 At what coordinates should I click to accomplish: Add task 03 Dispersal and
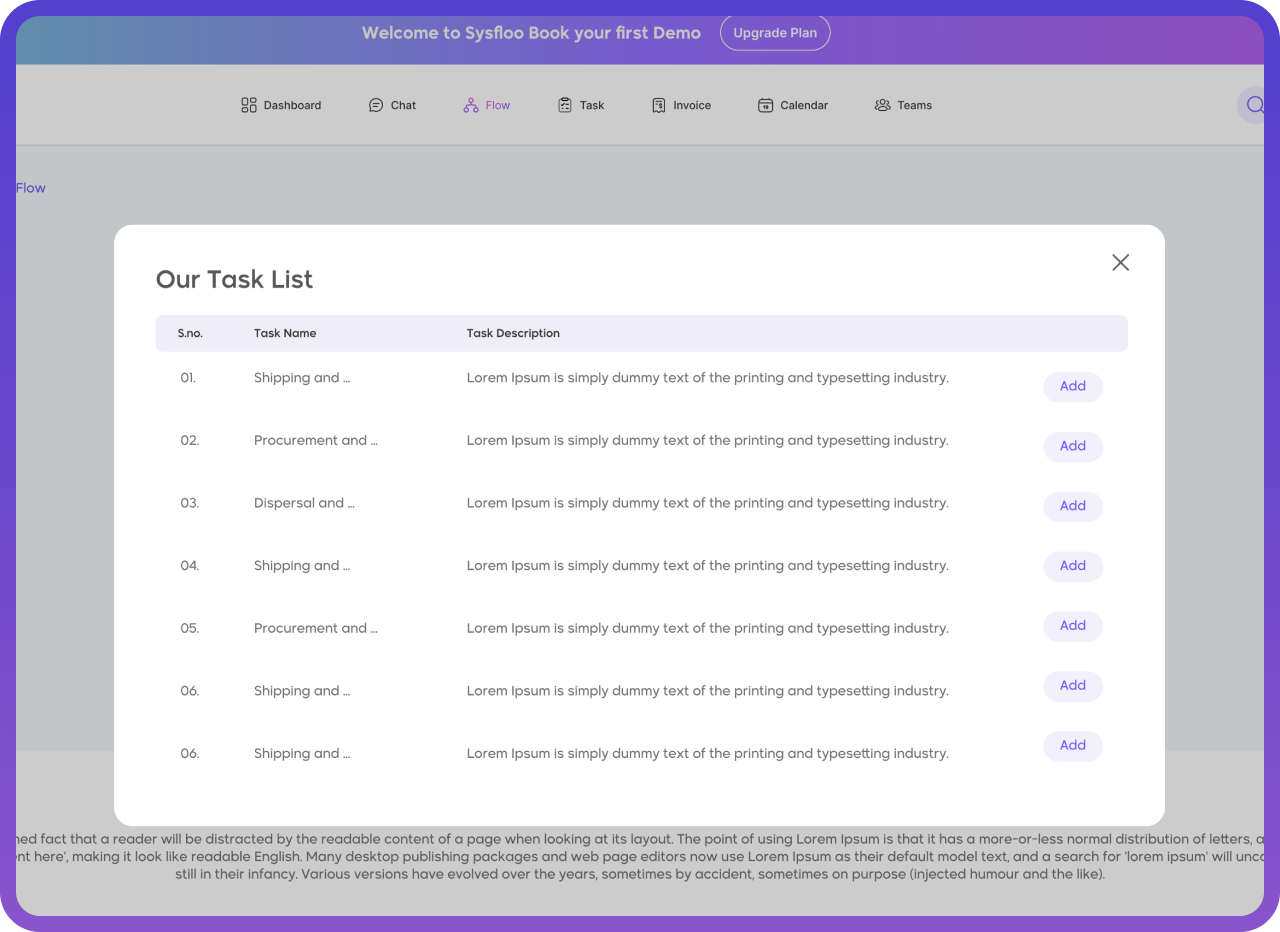(1073, 506)
